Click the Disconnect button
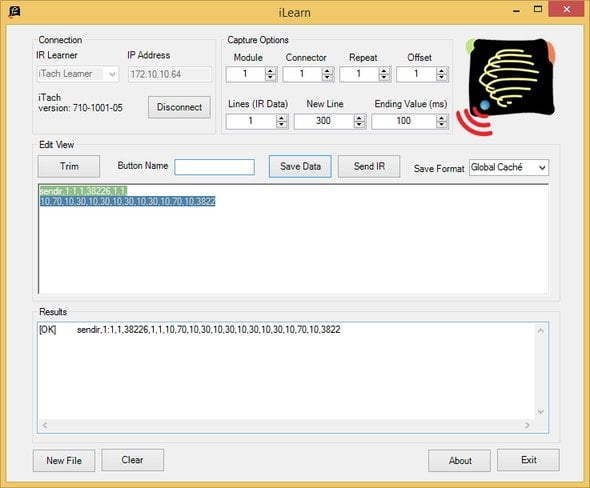The width and height of the screenshot is (590, 488). tap(179, 107)
